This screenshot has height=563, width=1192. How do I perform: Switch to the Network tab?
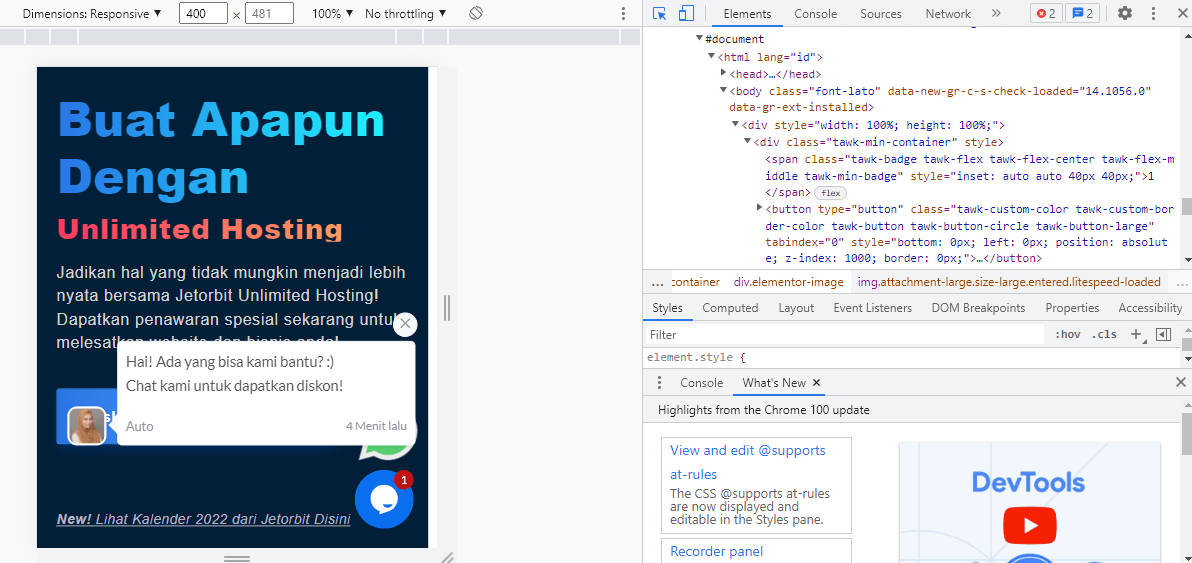[x=948, y=13]
